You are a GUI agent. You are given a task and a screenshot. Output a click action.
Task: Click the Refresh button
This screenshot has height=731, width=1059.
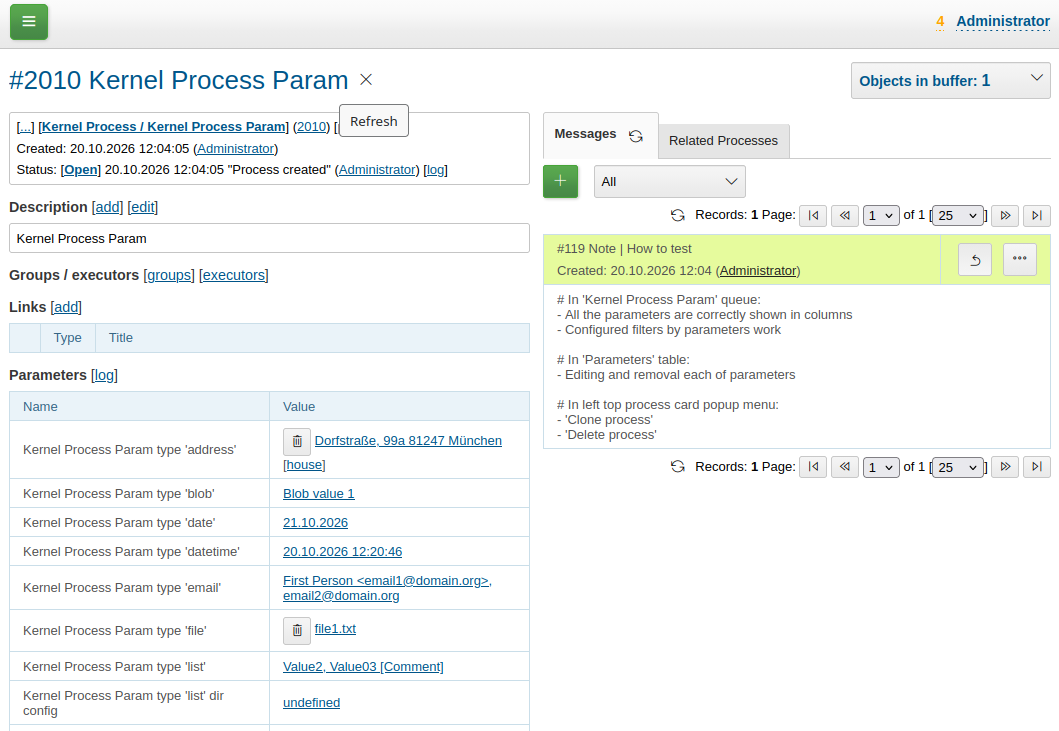click(373, 121)
